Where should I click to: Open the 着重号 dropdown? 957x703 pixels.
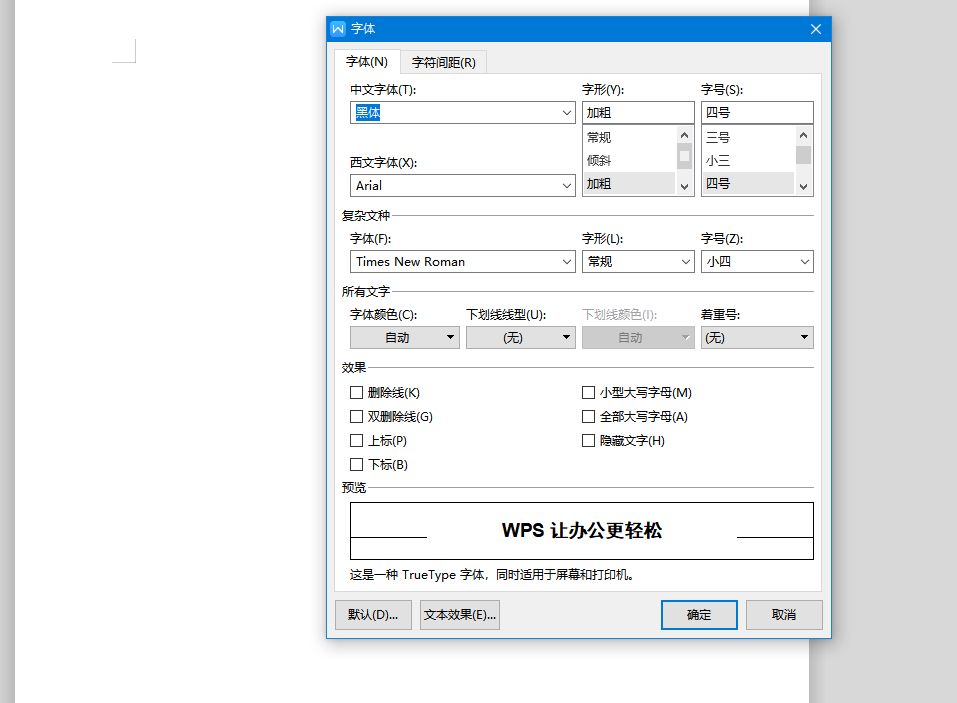pos(757,337)
